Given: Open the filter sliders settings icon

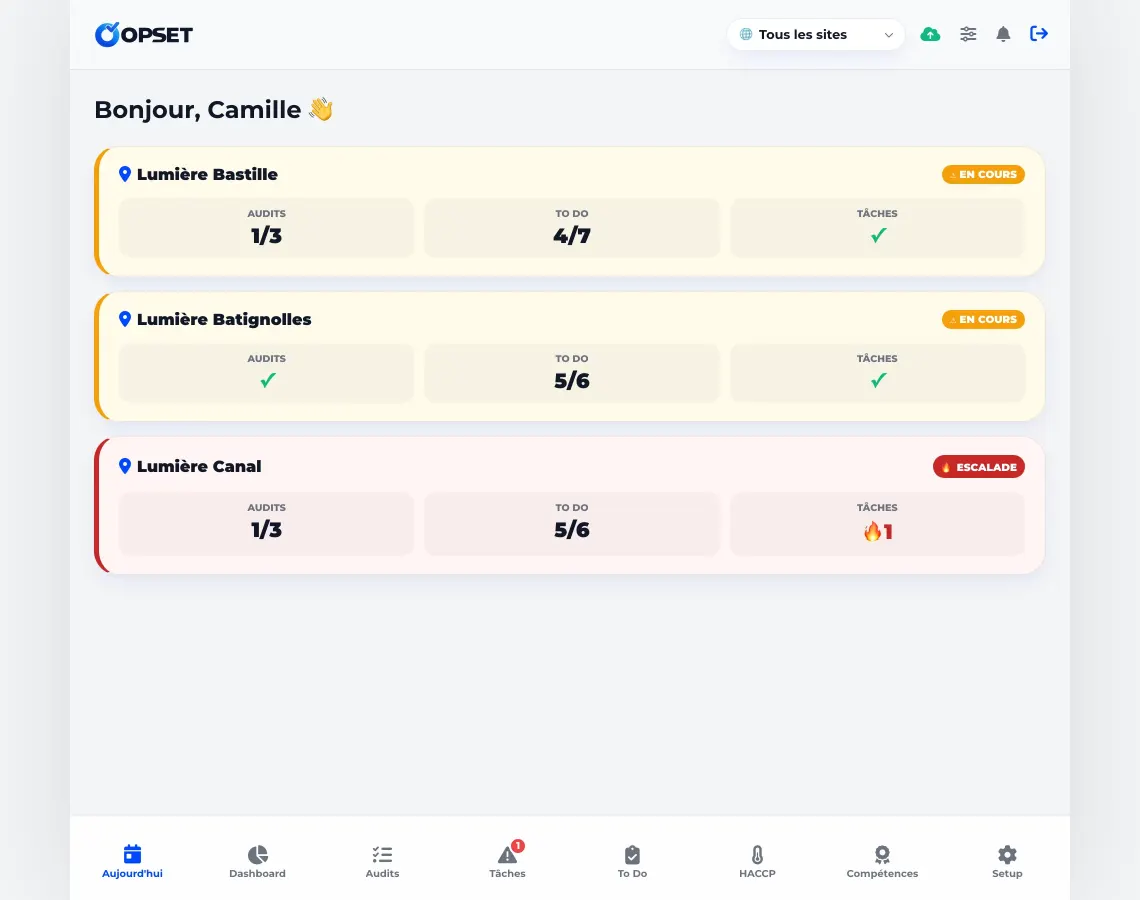Looking at the screenshot, I should [x=968, y=34].
